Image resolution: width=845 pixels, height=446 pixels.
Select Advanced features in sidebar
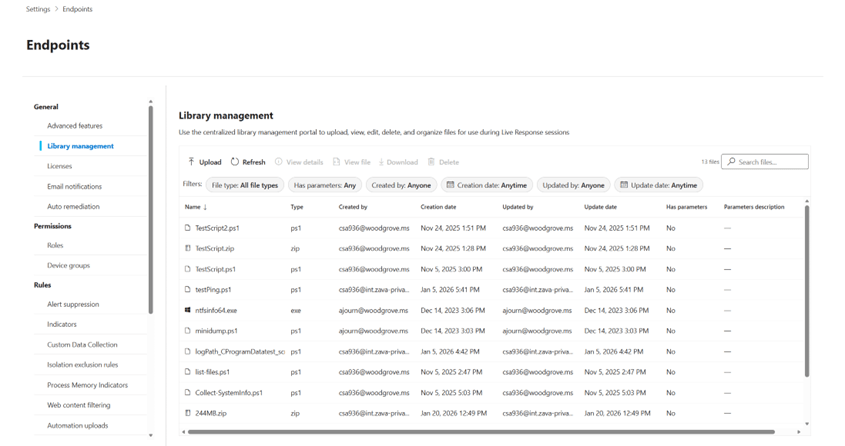click(75, 126)
